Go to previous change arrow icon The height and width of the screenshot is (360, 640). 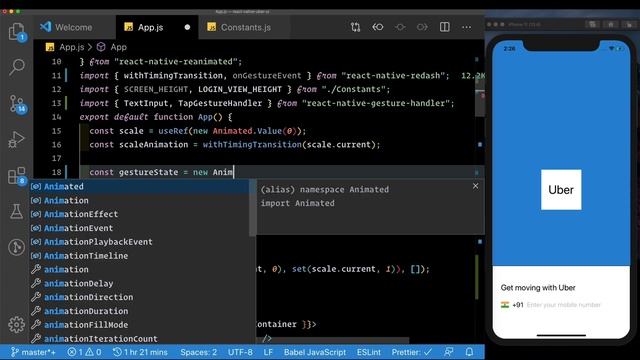[x=378, y=27]
